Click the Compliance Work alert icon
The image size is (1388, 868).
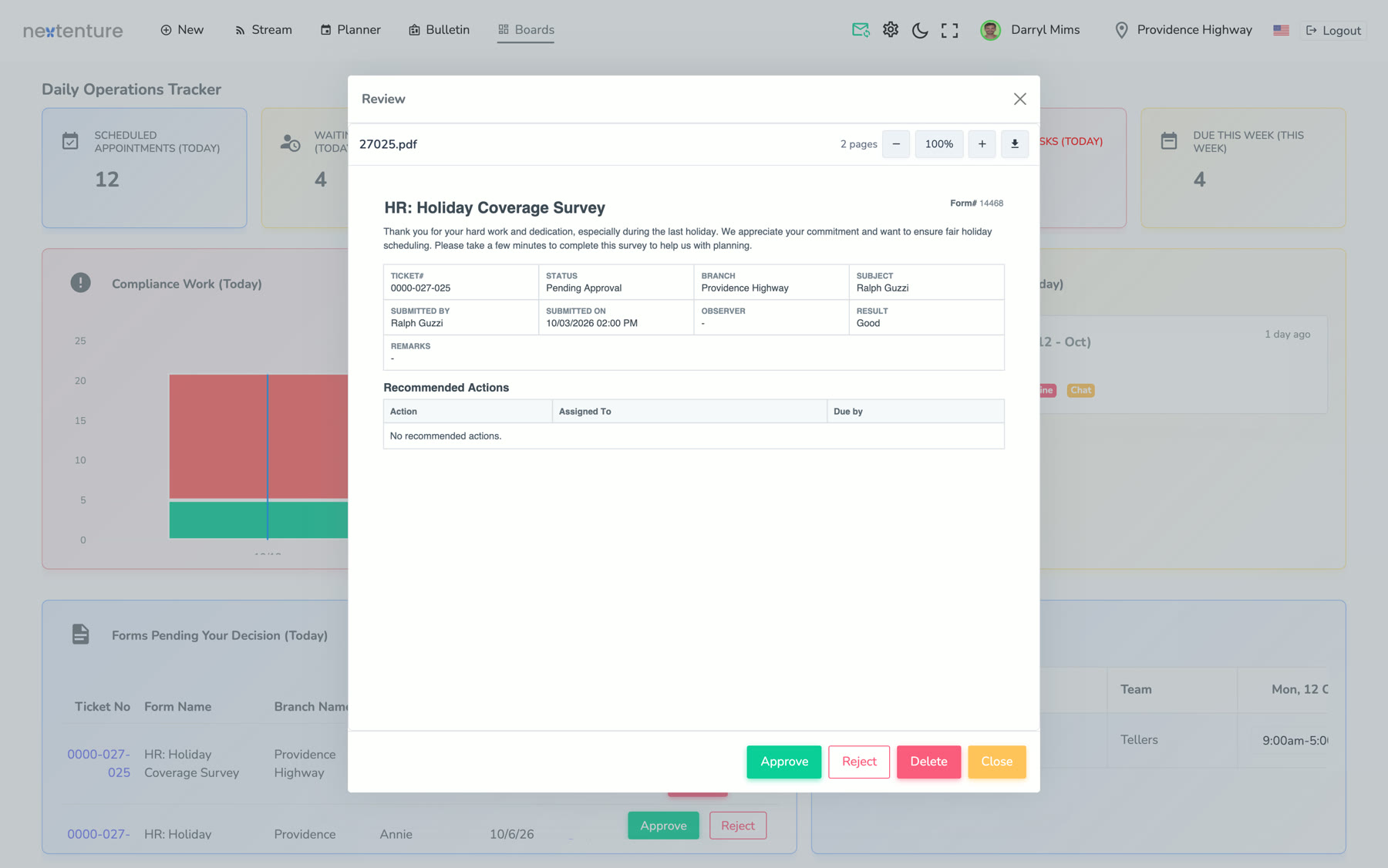80,283
